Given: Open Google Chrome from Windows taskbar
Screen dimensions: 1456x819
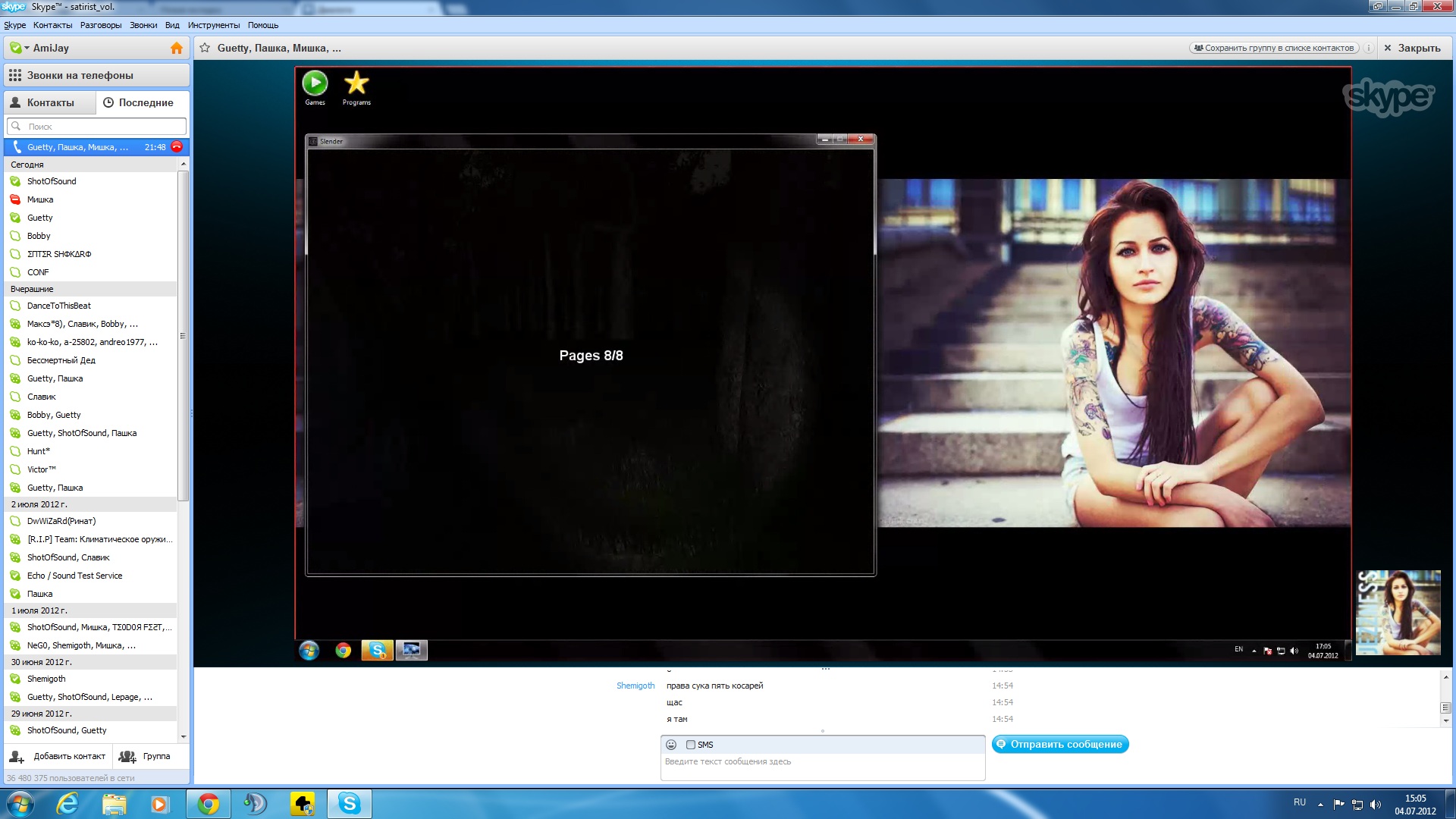Looking at the screenshot, I should coord(208,804).
